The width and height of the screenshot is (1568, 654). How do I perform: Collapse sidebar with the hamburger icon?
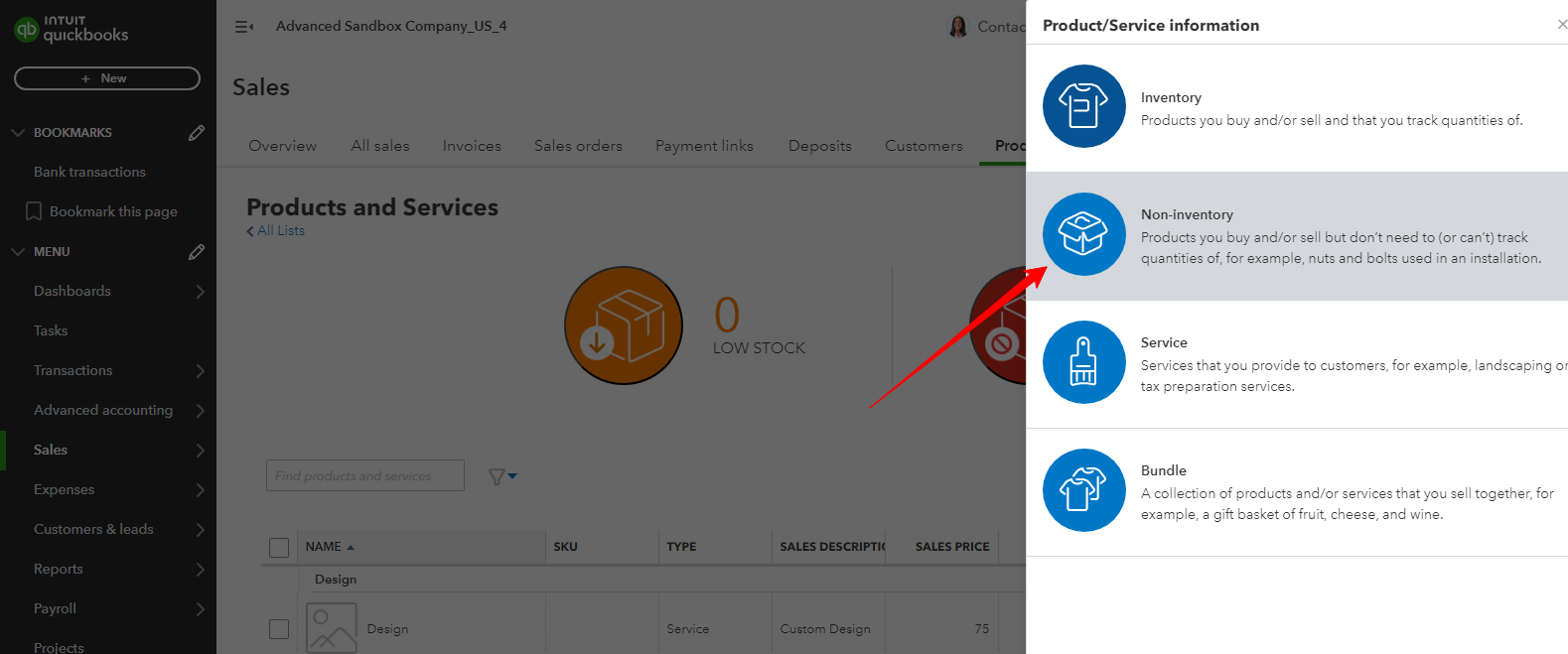(x=244, y=27)
